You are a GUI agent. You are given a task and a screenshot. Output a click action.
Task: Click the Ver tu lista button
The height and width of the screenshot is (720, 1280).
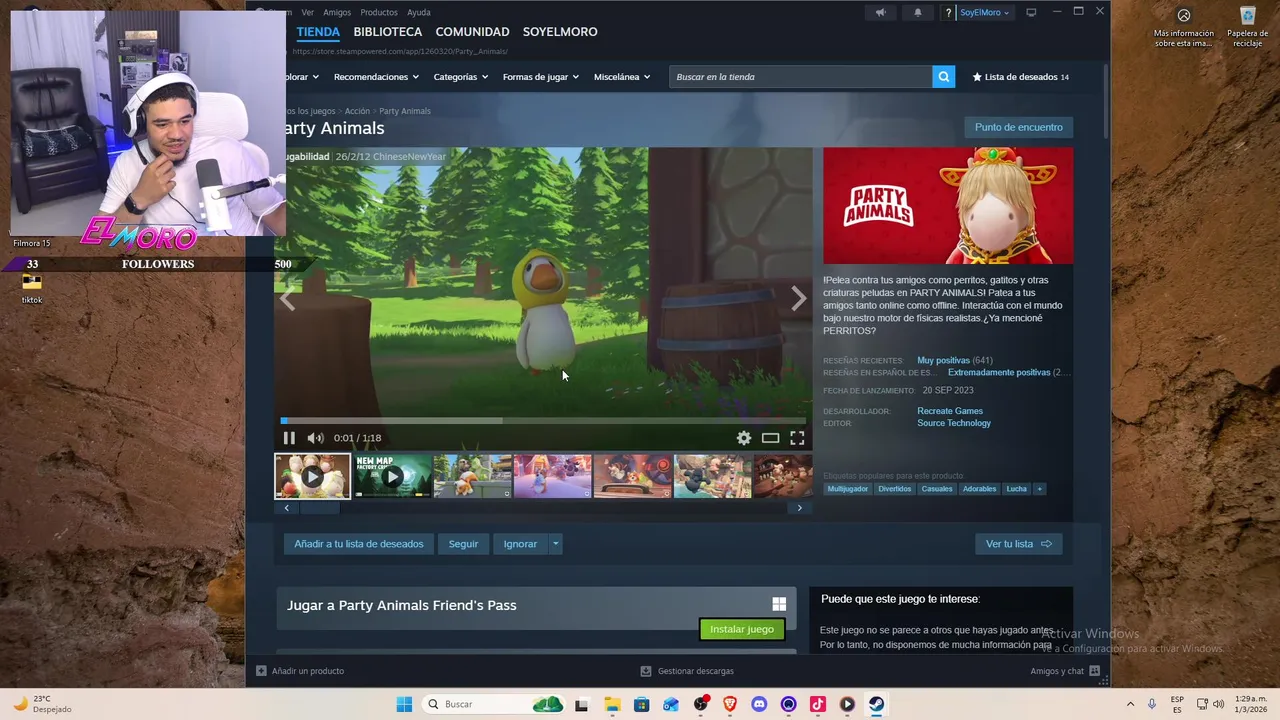click(x=1018, y=544)
